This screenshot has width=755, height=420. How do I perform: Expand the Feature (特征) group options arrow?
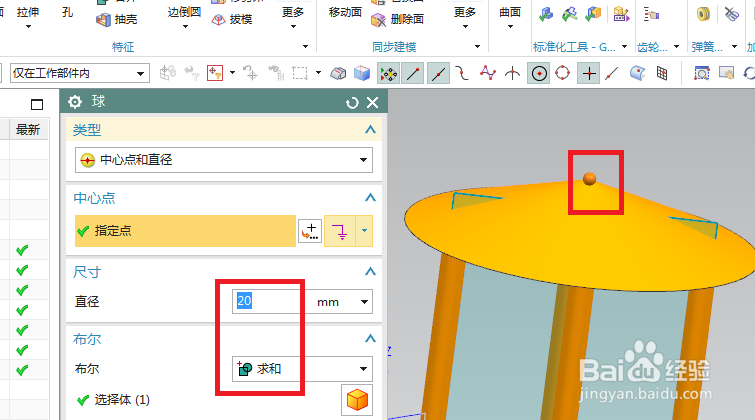(x=305, y=47)
